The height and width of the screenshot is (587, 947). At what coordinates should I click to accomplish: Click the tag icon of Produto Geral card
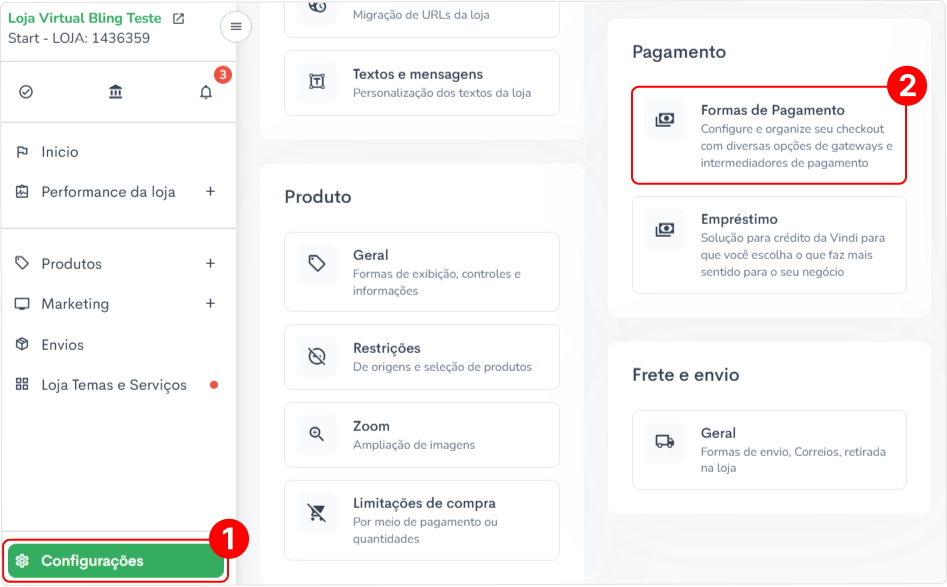click(317, 263)
